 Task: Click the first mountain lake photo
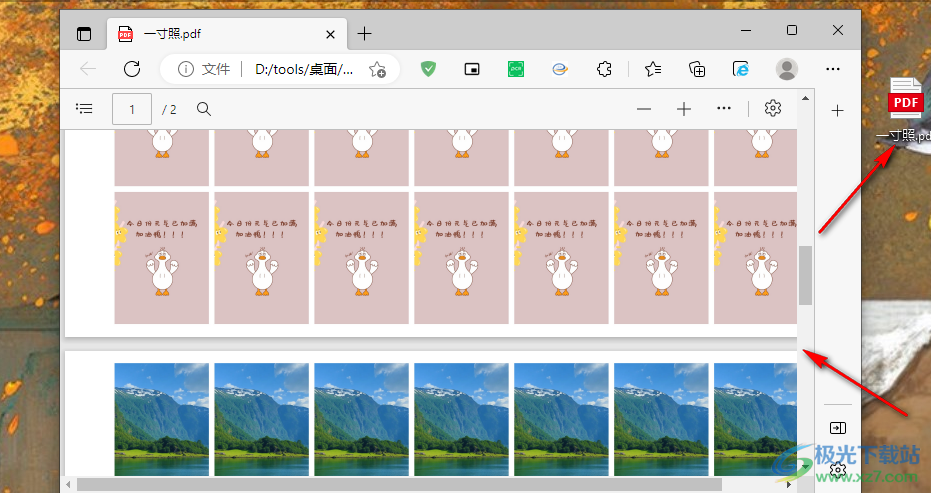162,419
